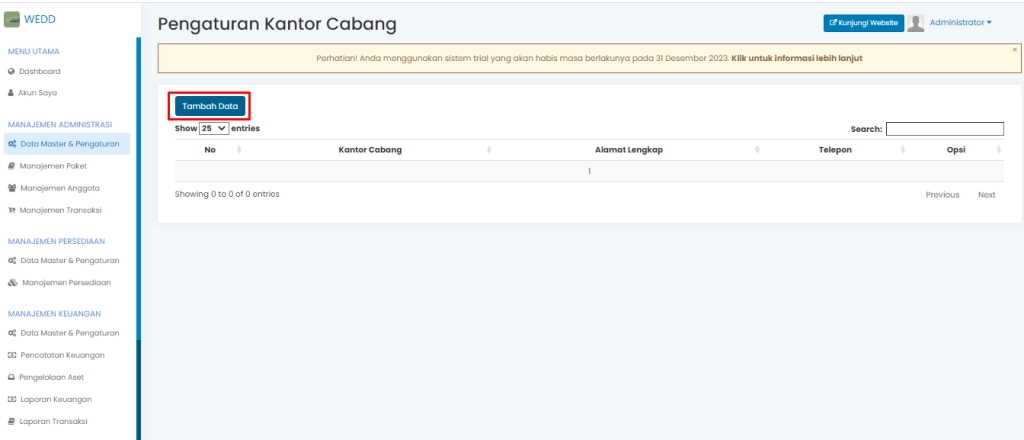The width and height of the screenshot is (1024, 440).
Task: Sort table by Alamat Lengkap column
Action: click(629, 149)
